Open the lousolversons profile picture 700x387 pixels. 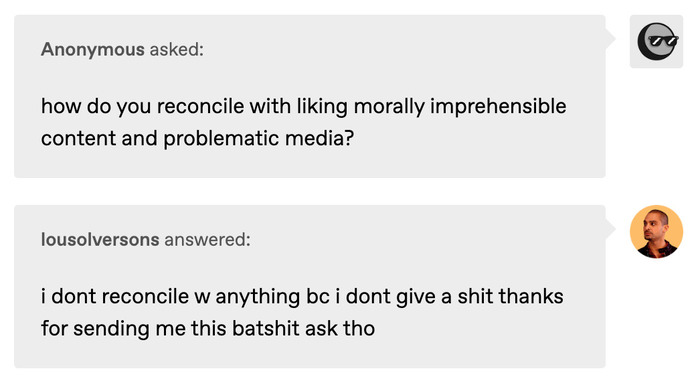point(656,232)
